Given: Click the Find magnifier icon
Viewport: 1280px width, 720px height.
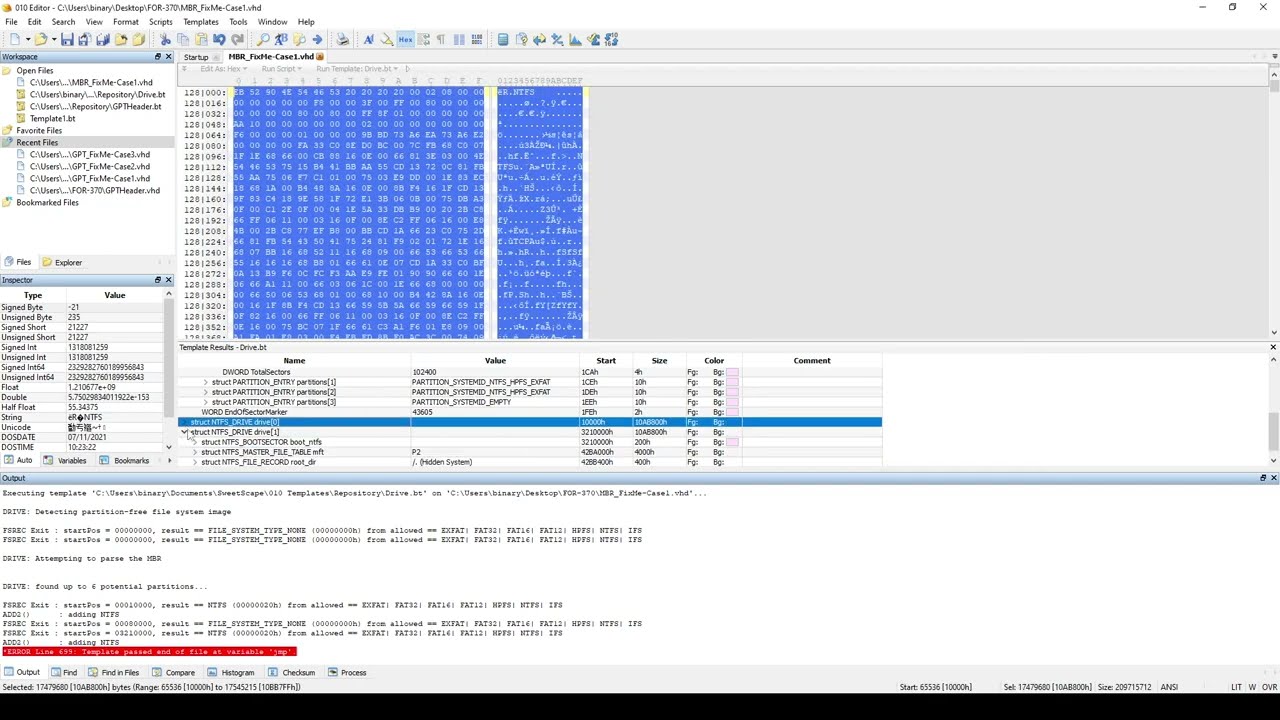Looking at the screenshot, I should pyautogui.click(x=262, y=40).
